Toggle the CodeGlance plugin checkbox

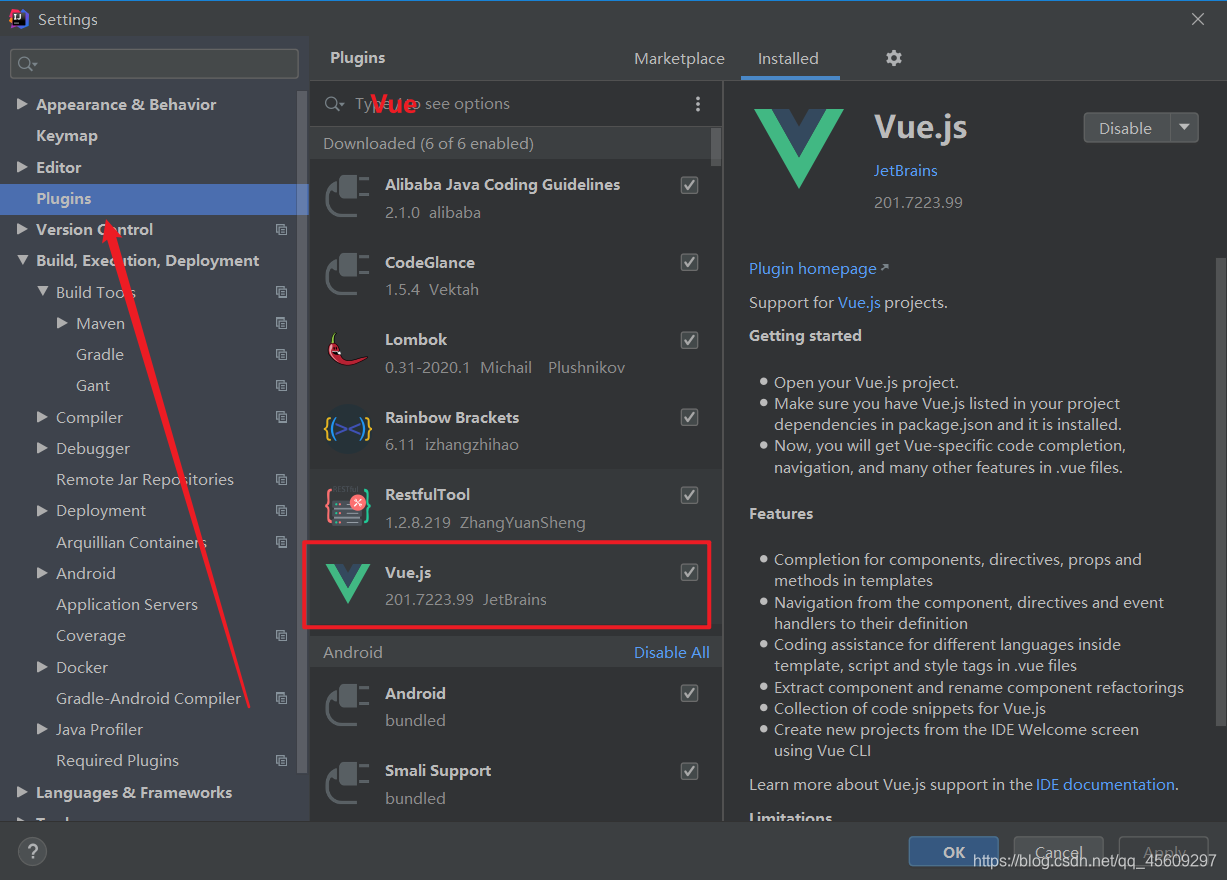[689, 262]
